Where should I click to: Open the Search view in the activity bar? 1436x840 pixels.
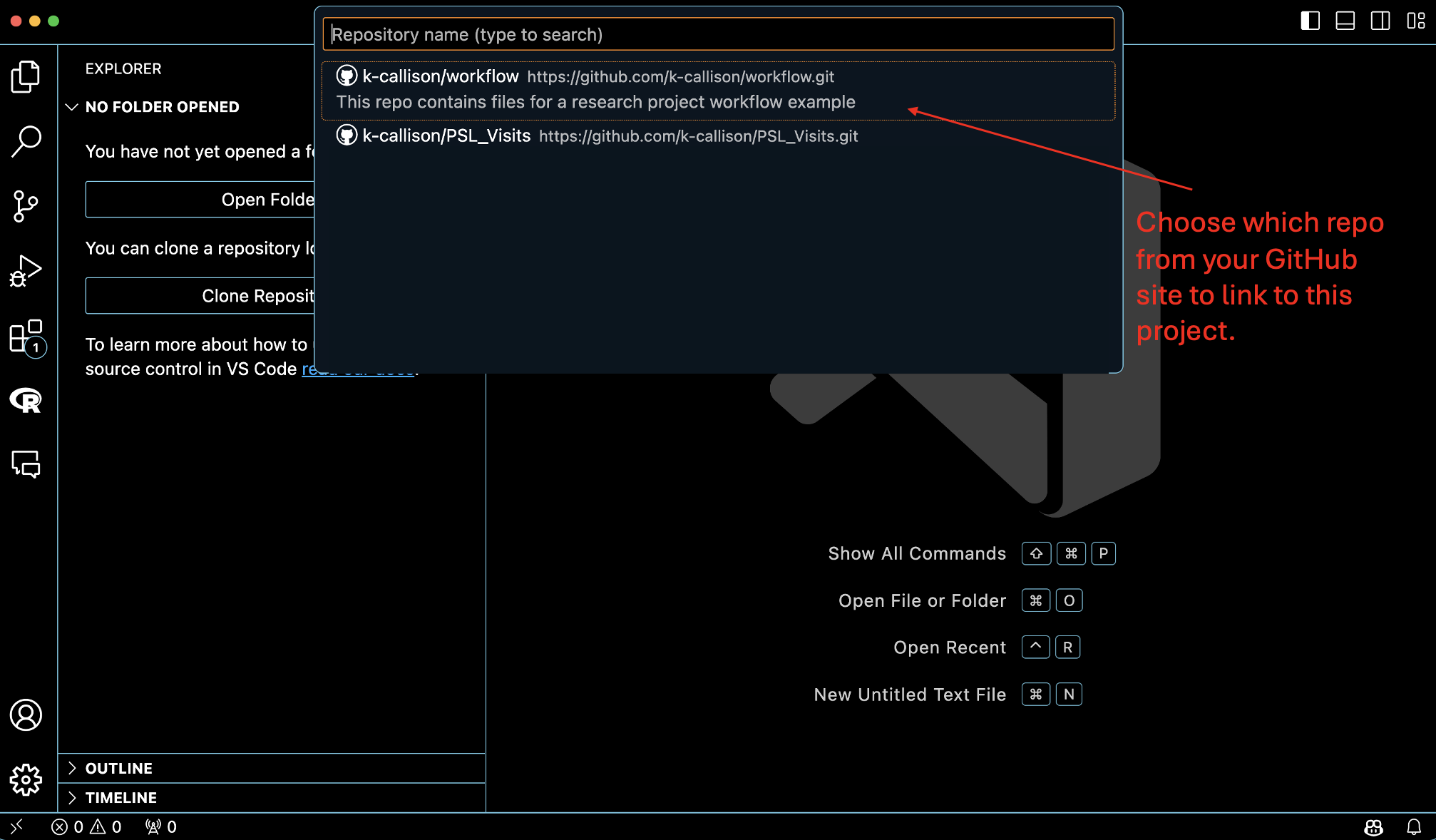pos(26,141)
